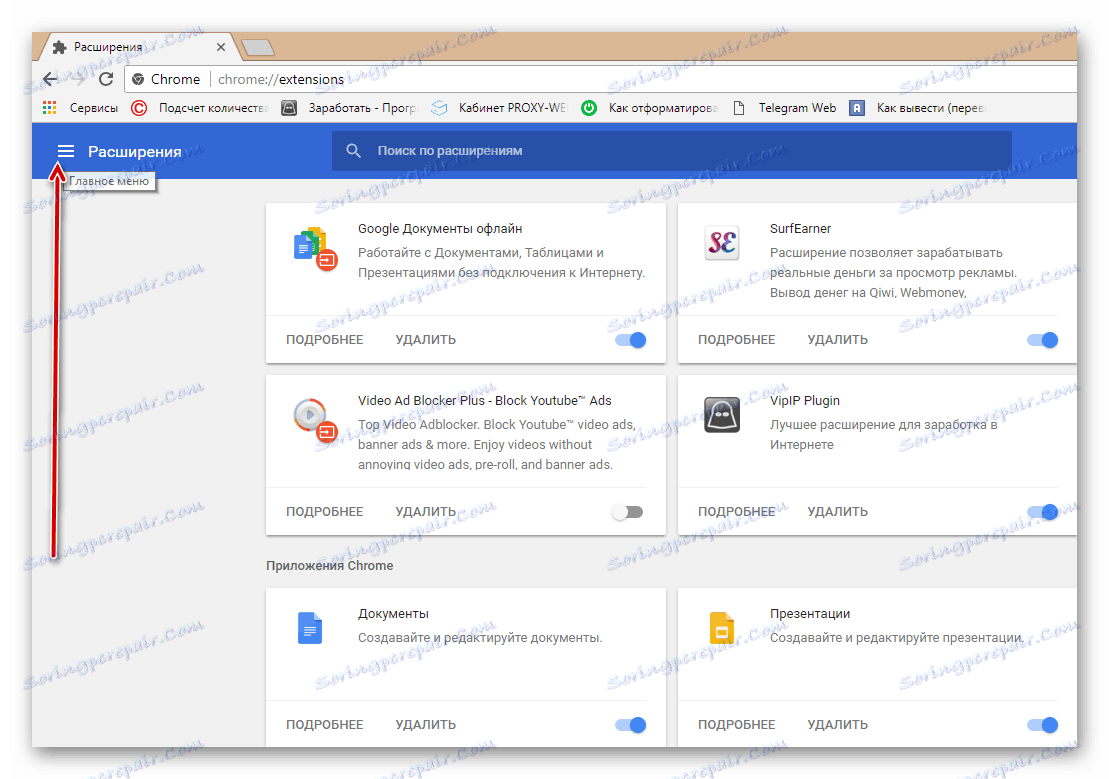
Task: Click ПОДРОБНЕЕ for VipIP Plugin
Action: (737, 512)
